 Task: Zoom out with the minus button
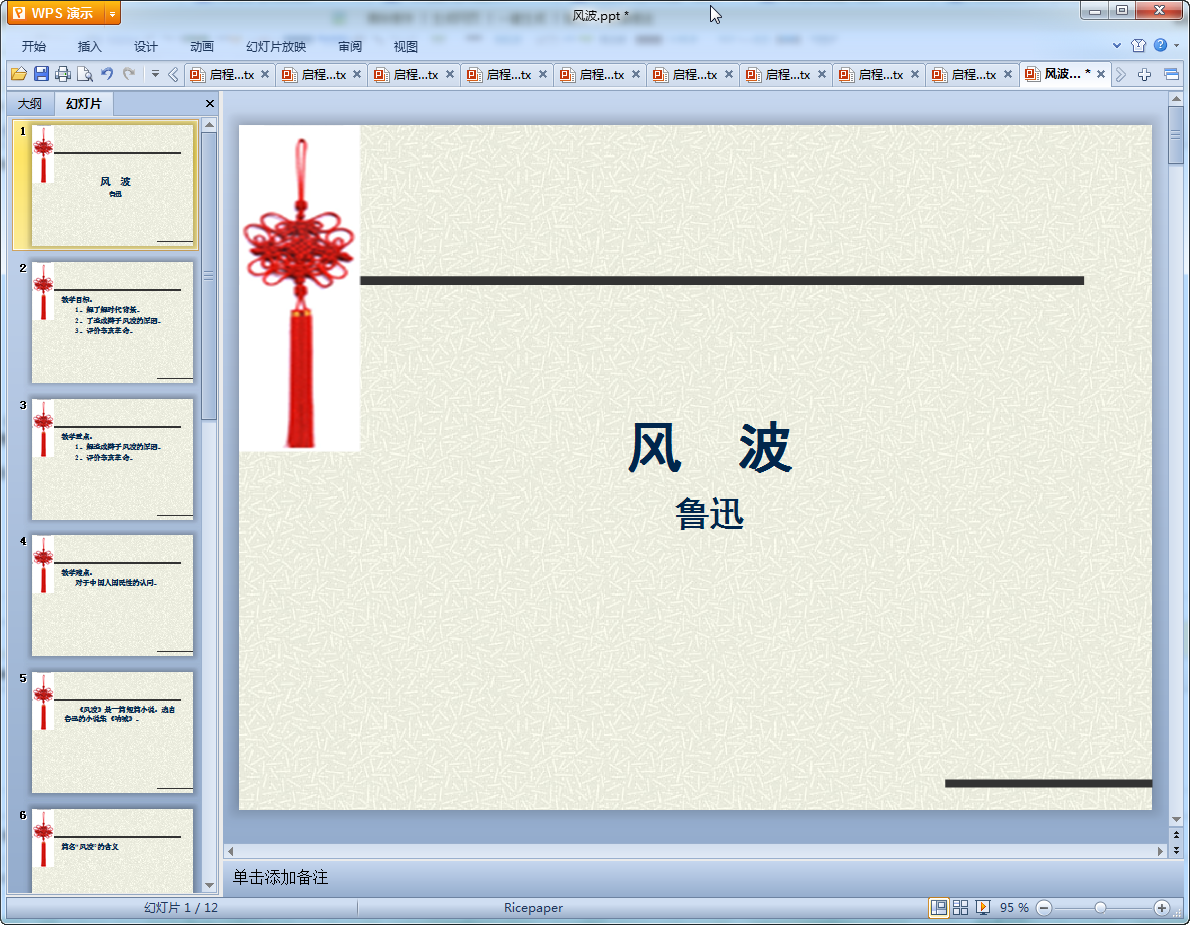(1044, 908)
